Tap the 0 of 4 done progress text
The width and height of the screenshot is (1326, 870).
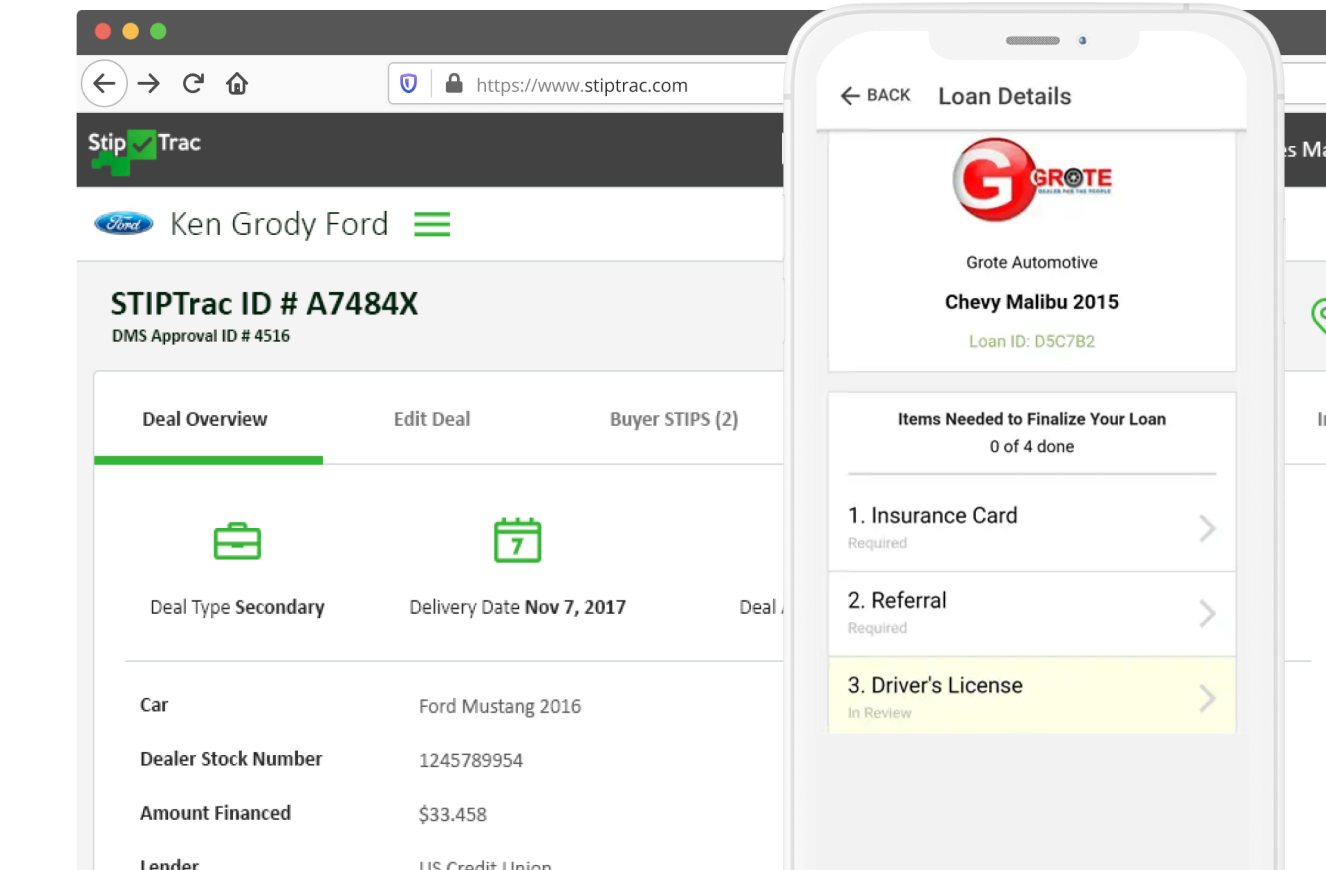[x=1032, y=447]
